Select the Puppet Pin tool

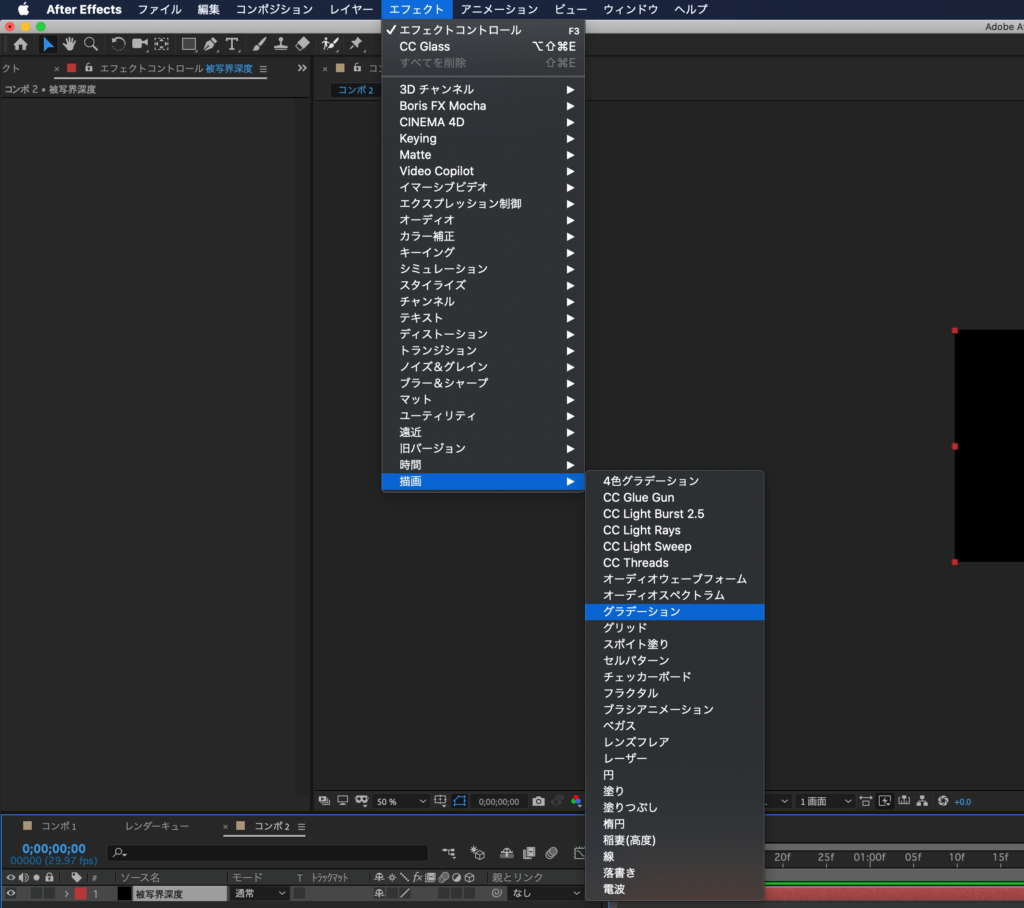point(356,44)
